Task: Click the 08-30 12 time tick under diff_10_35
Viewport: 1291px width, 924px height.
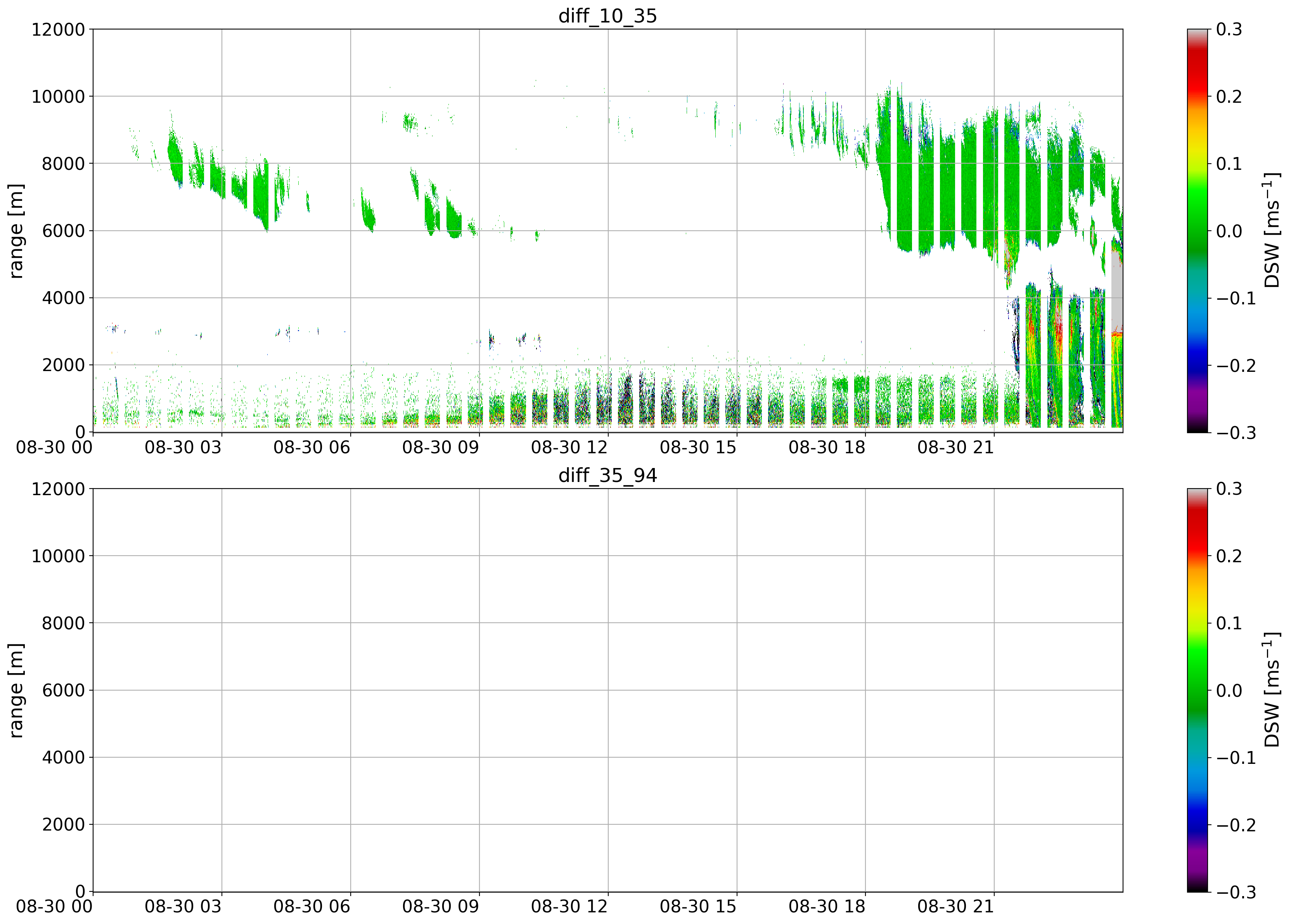Action: coord(569,447)
